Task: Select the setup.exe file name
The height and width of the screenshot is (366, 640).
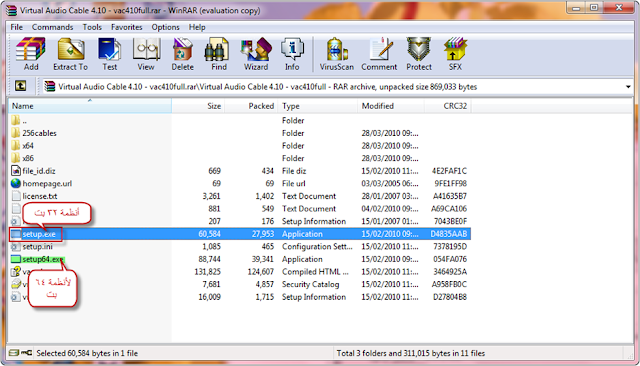Action: [39, 234]
